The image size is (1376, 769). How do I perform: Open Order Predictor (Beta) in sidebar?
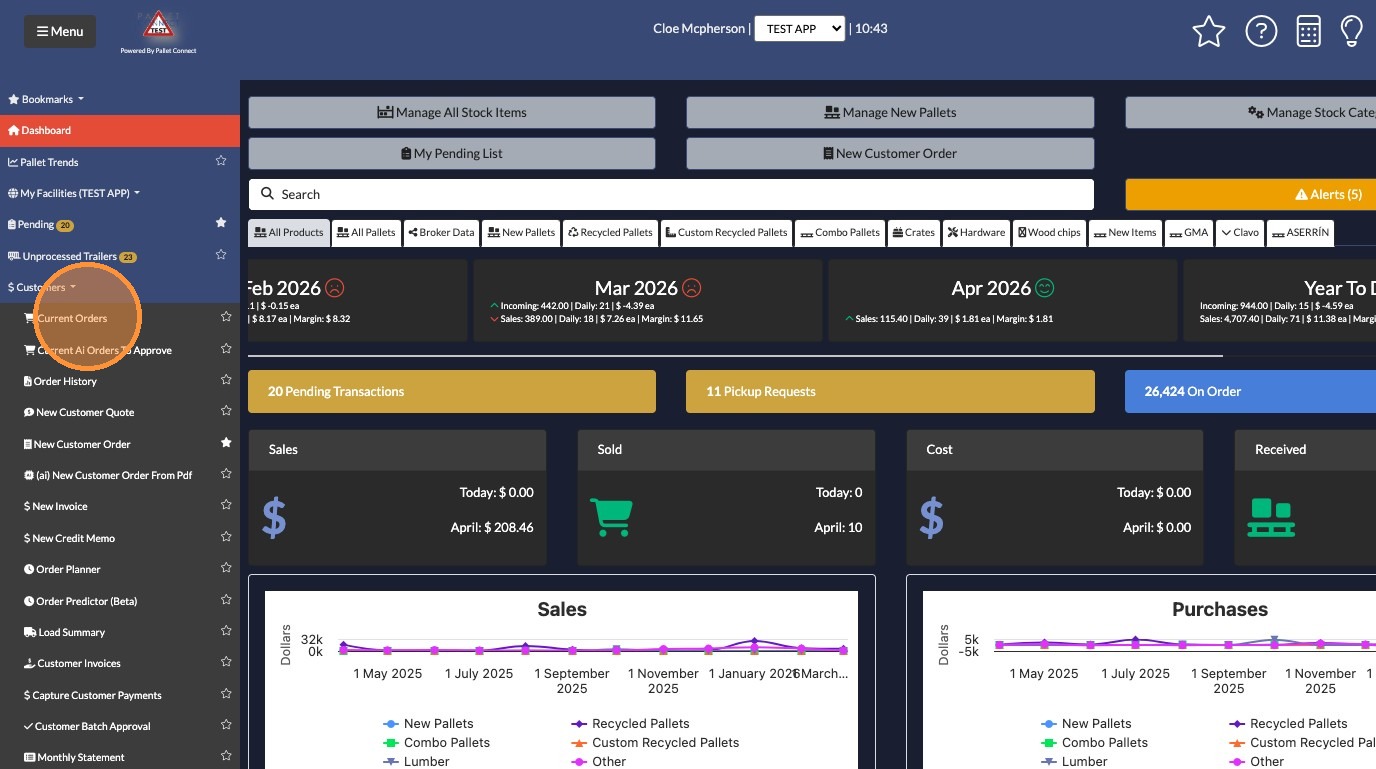[x=87, y=601]
